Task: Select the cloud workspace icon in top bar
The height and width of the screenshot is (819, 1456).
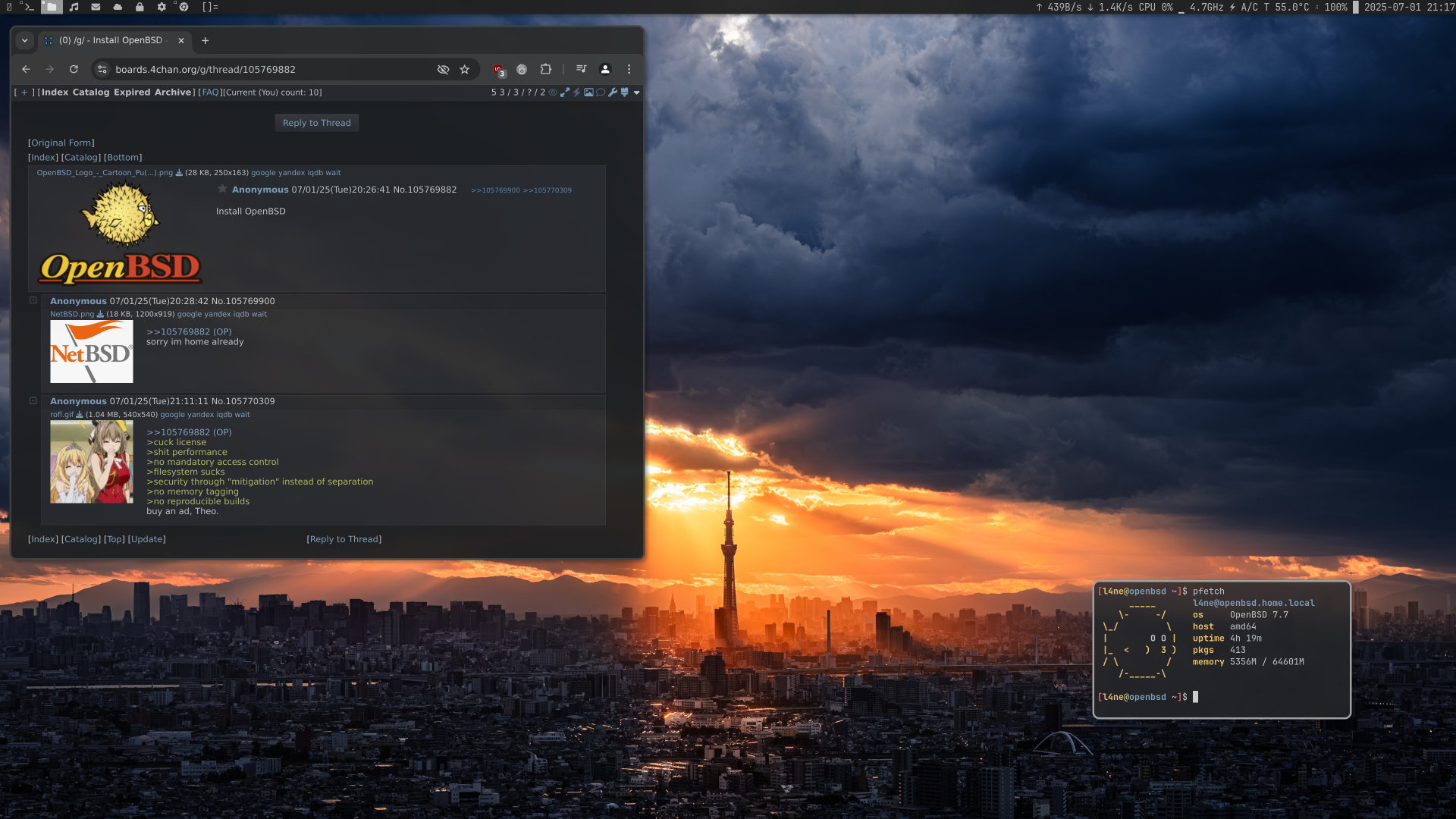Action: pyautogui.click(x=118, y=7)
